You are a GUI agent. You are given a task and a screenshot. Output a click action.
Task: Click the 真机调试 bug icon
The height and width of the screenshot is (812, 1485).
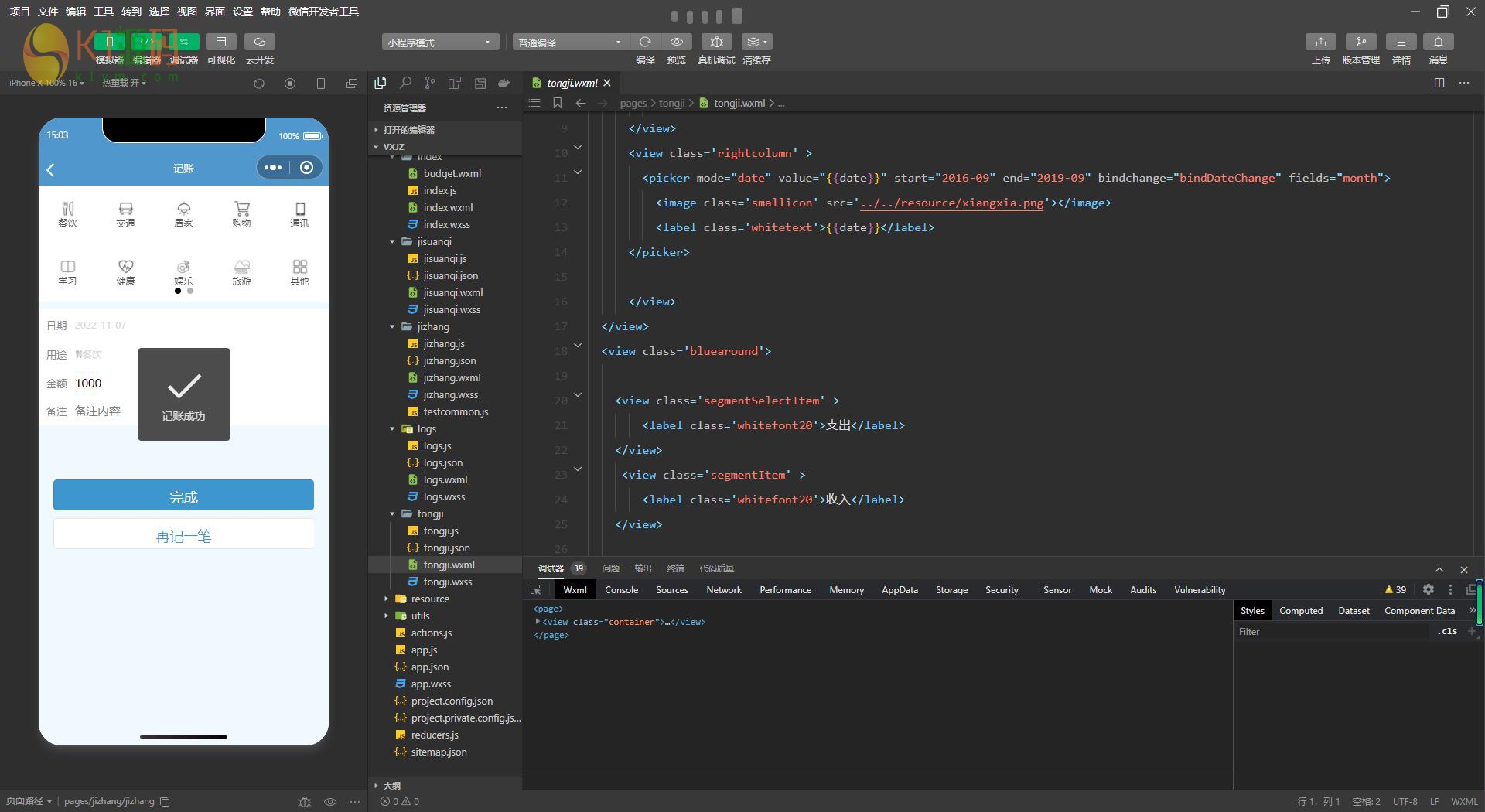pos(716,42)
